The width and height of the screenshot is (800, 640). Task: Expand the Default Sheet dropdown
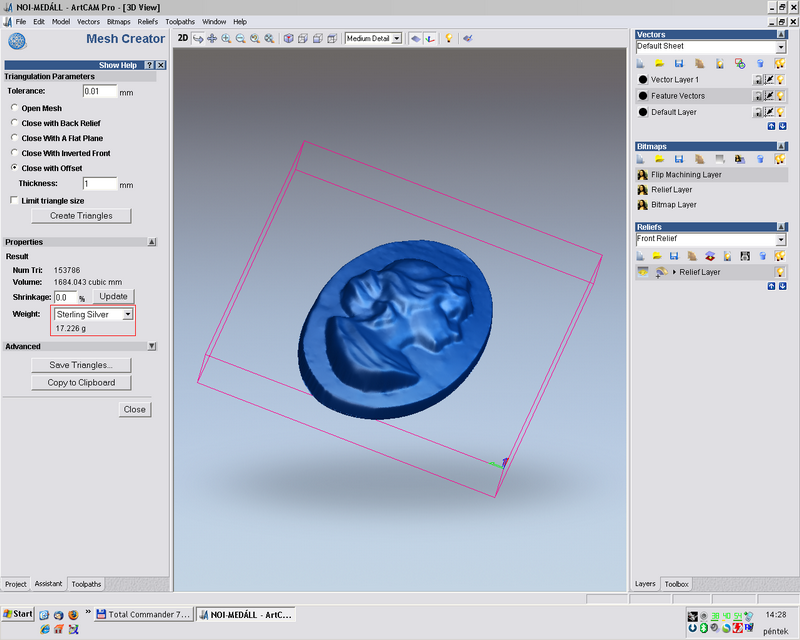[x=780, y=47]
